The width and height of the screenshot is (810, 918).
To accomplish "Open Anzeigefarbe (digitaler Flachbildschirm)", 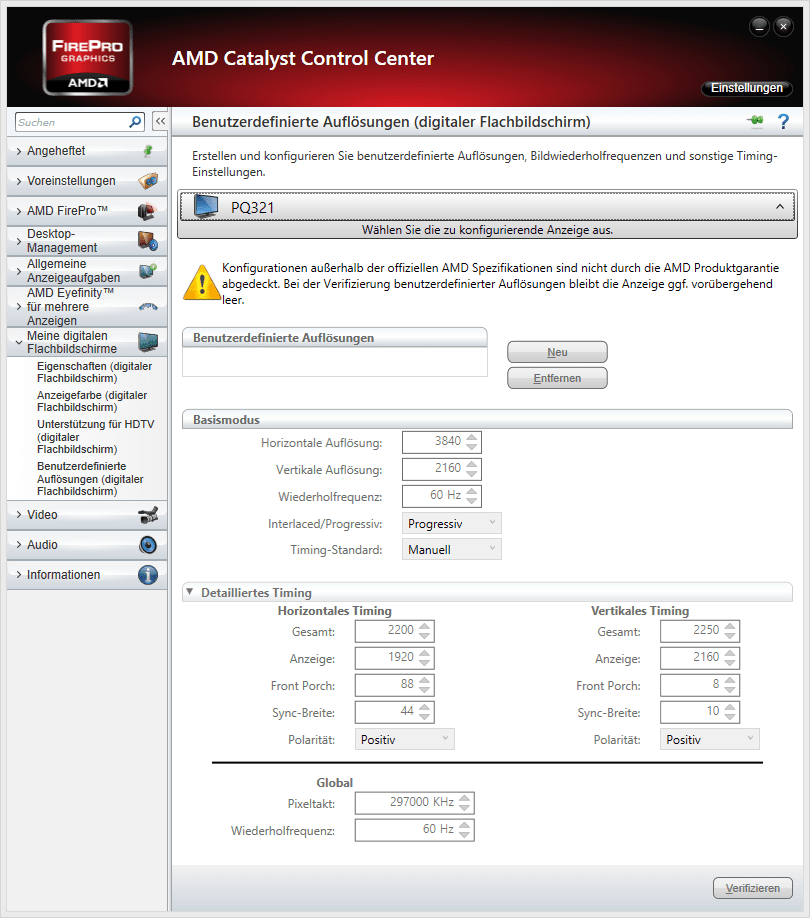I will (92, 401).
